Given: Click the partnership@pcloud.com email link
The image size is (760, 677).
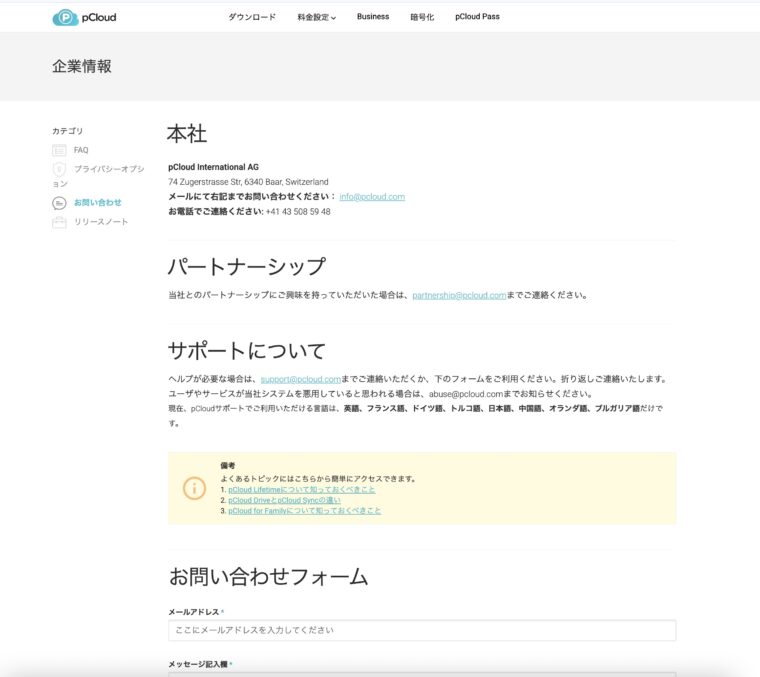Looking at the screenshot, I should pos(459,295).
